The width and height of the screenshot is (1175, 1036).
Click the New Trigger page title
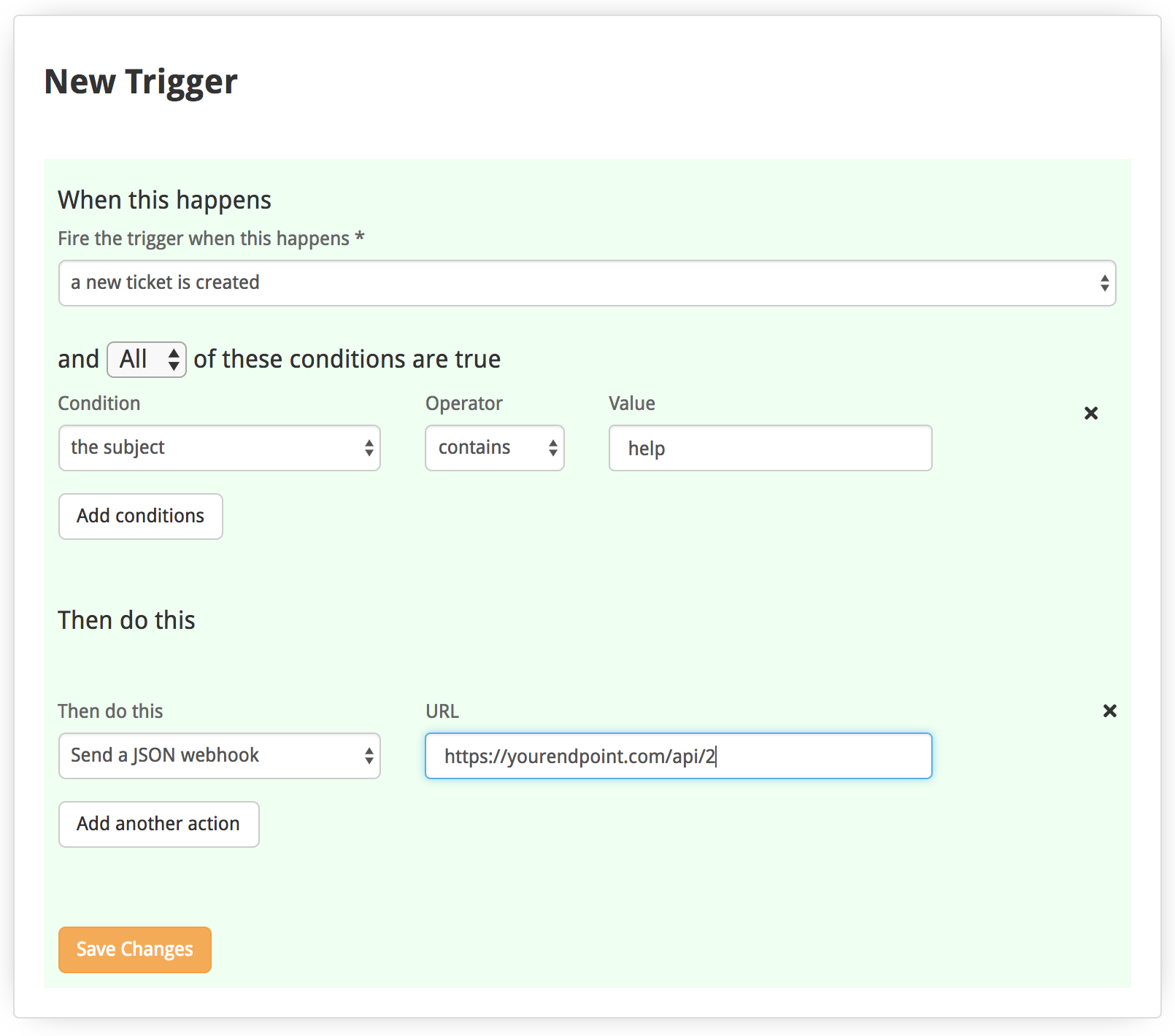coord(141,81)
